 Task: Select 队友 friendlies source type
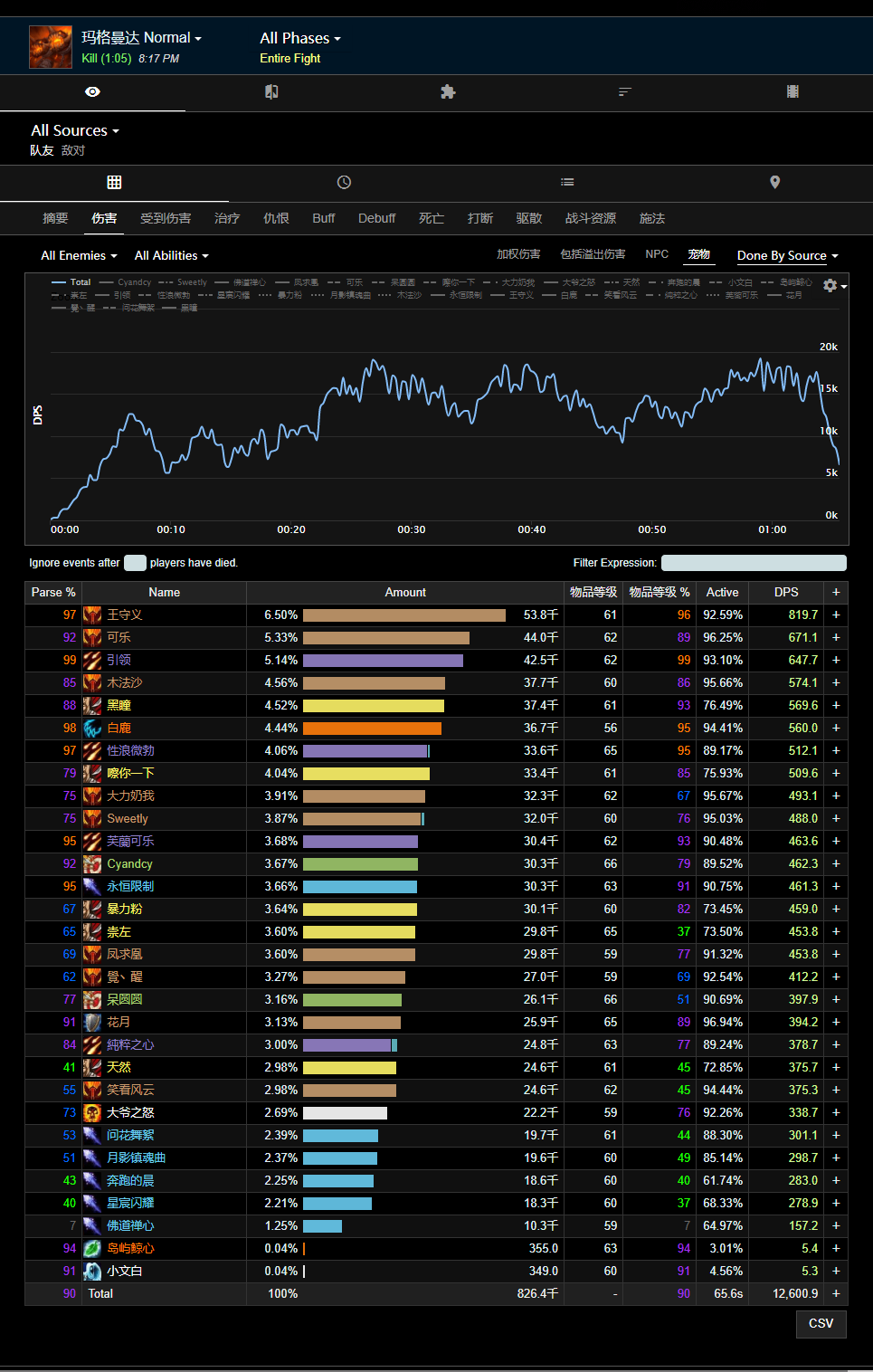point(42,150)
